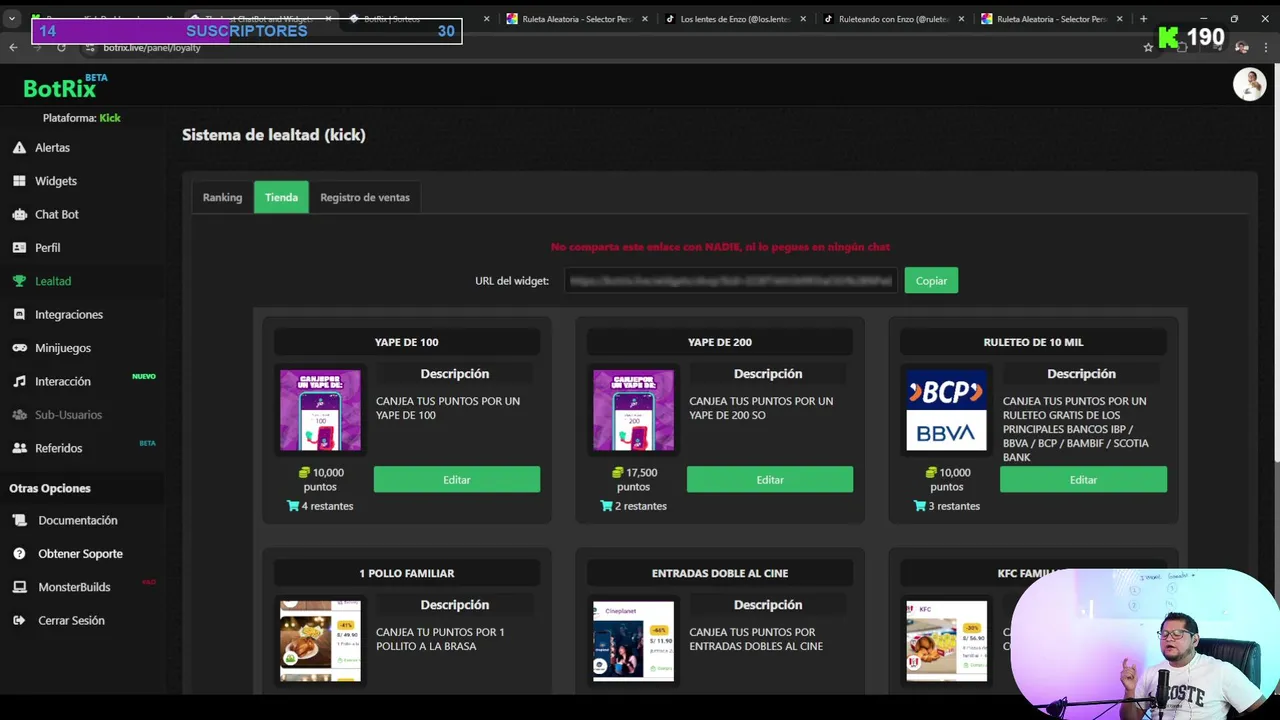The height and width of the screenshot is (720, 1280).
Task: Click the Cerrar Sesión exit icon
Action: coord(19,620)
